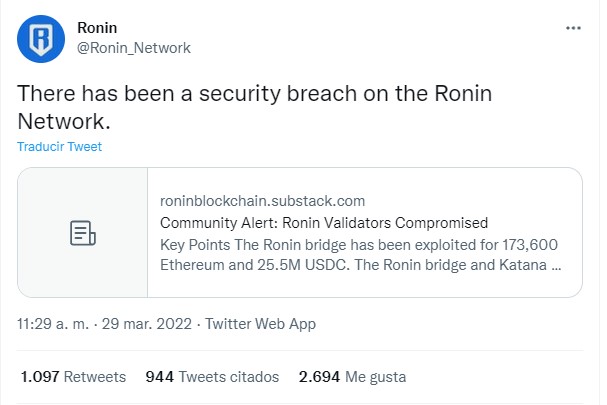607x405 pixels.
Task: Click the article document icon in link card
Action: 82,233
